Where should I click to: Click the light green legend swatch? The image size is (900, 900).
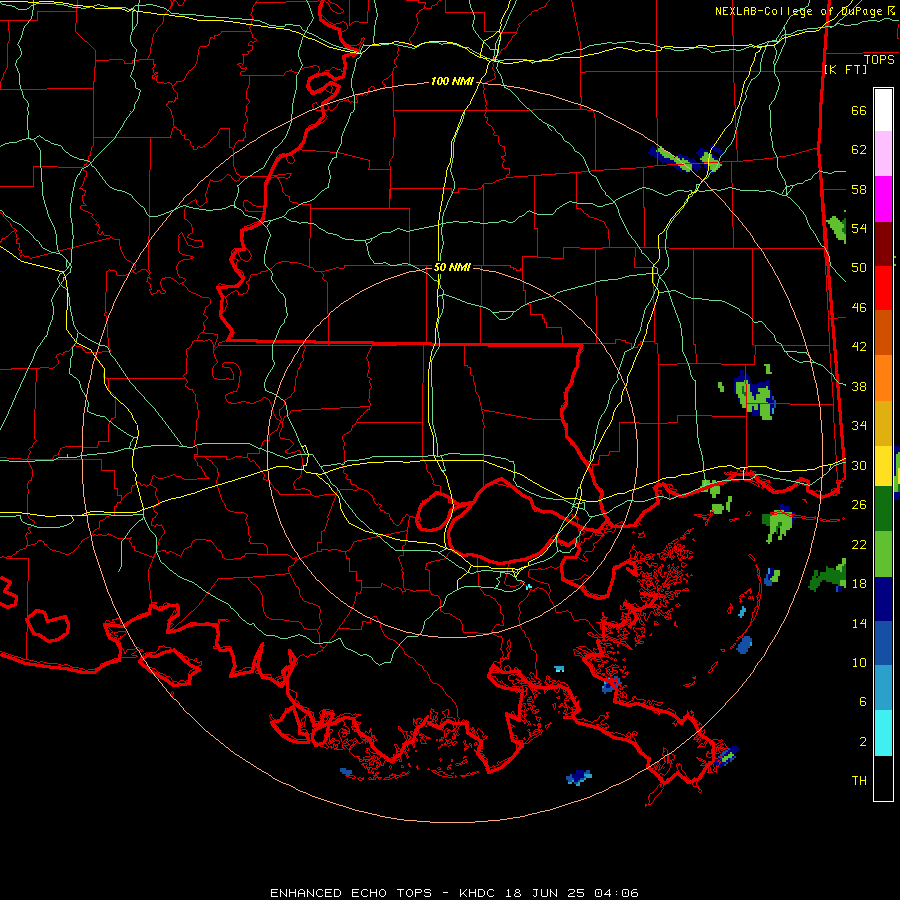[883, 554]
